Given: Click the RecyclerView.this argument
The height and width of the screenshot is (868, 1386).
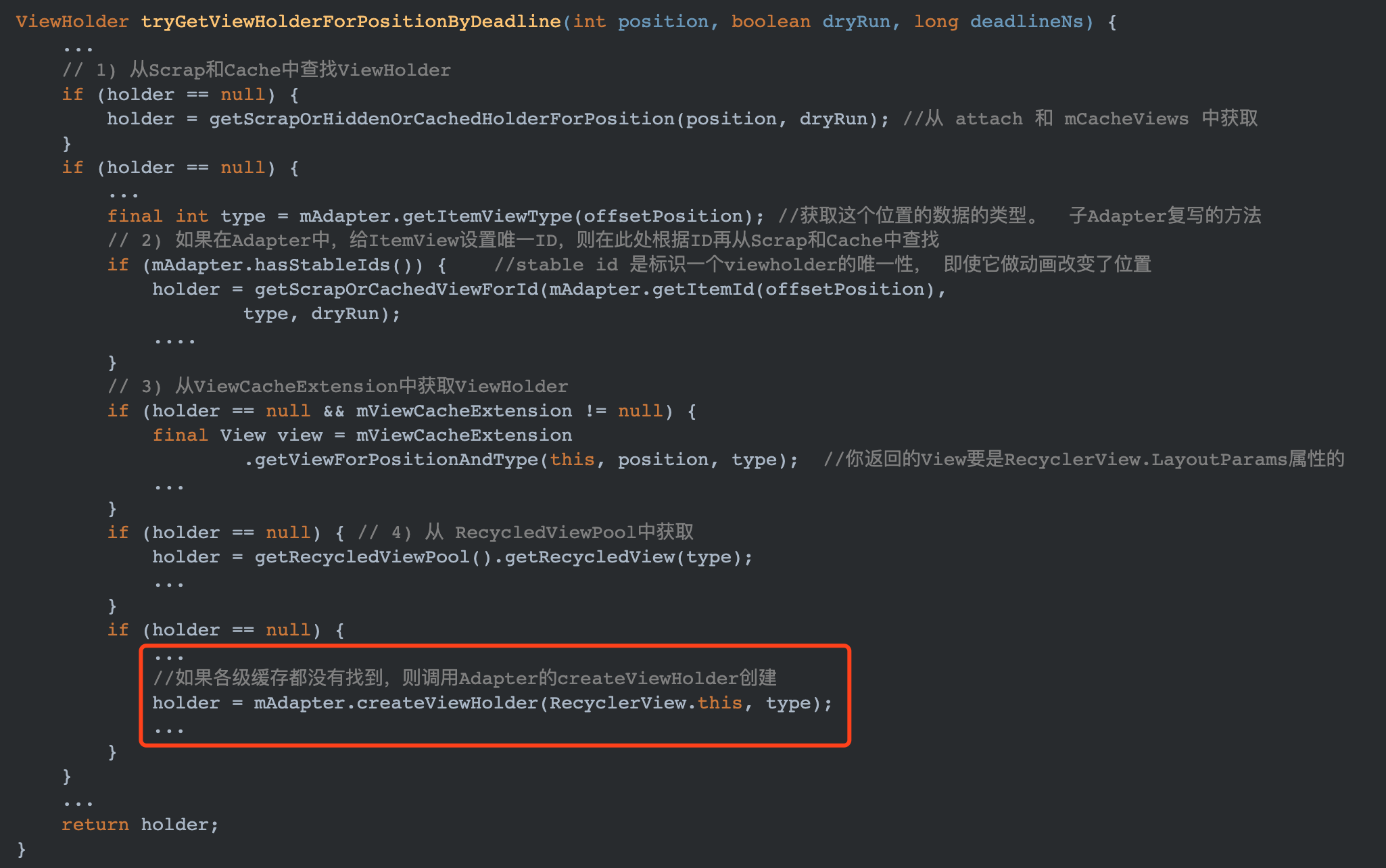Looking at the screenshot, I should [645, 703].
